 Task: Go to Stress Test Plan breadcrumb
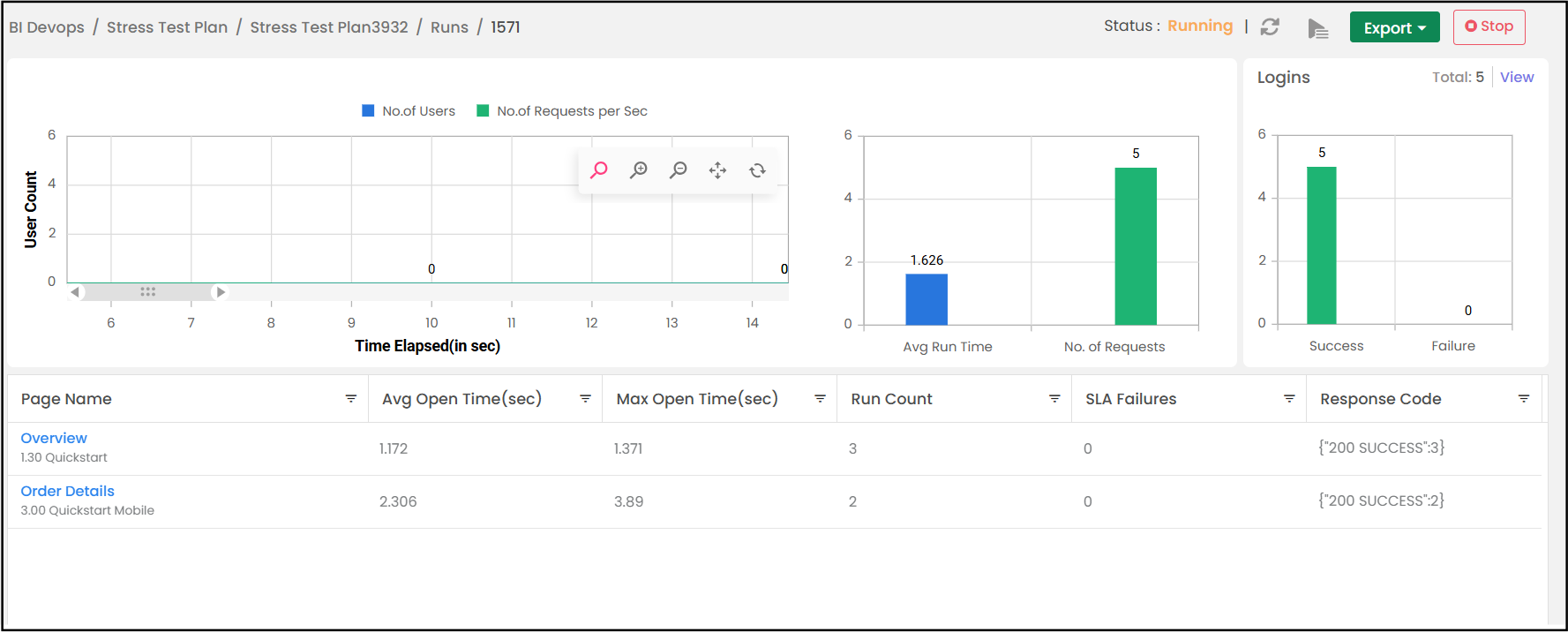click(x=167, y=27)
